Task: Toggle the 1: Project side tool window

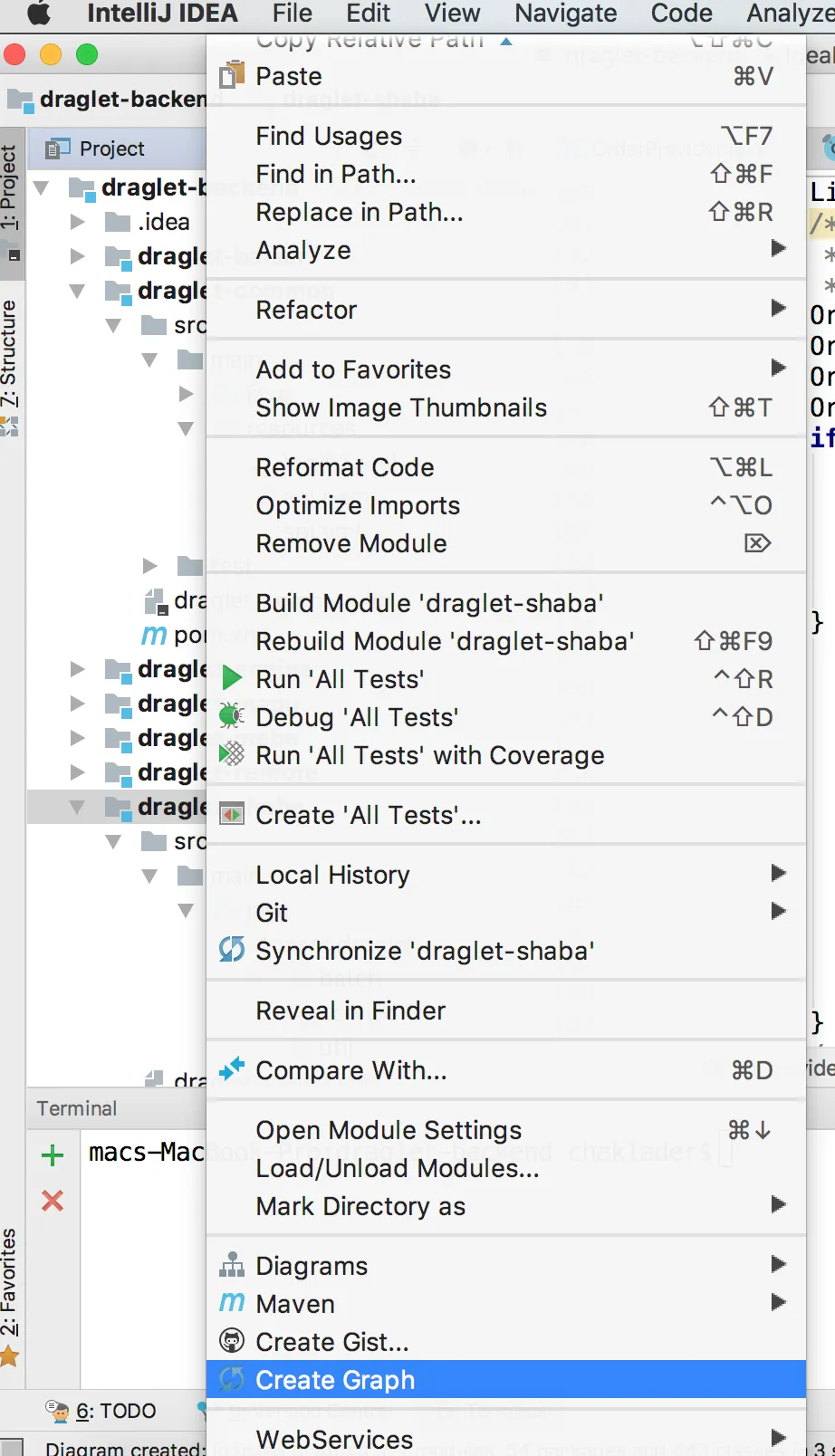Action: click(x=10, y=188)
